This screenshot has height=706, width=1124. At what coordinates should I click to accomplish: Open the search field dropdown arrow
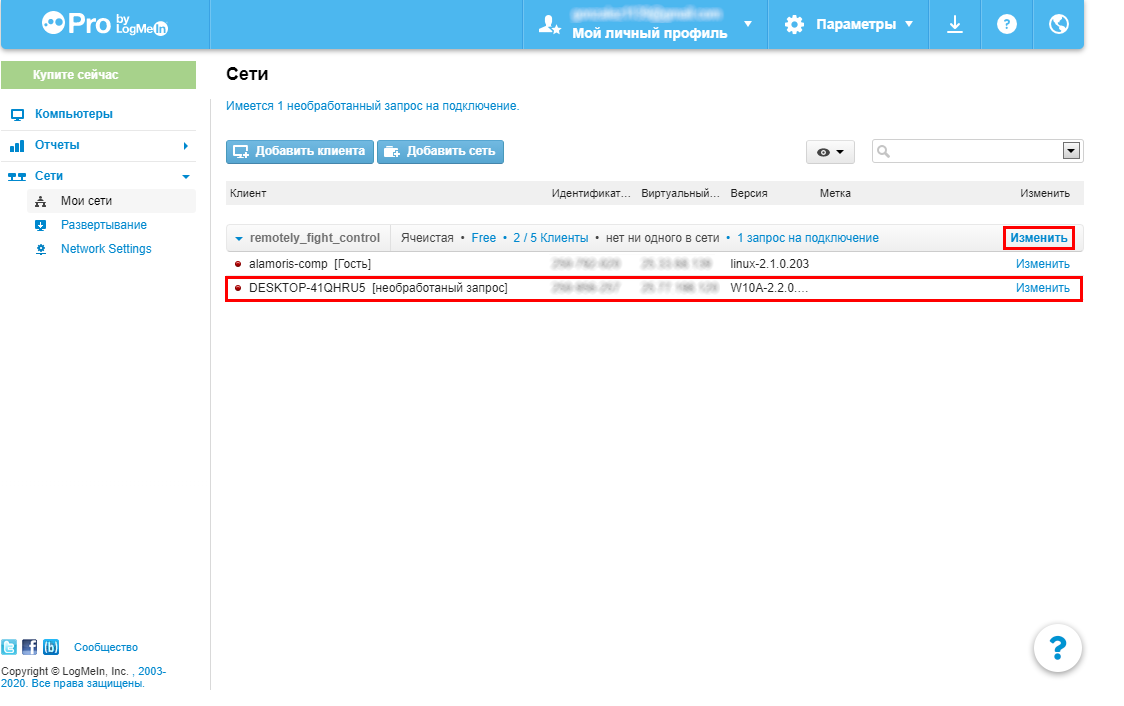pyautogui.click(x=1071, y=151)
